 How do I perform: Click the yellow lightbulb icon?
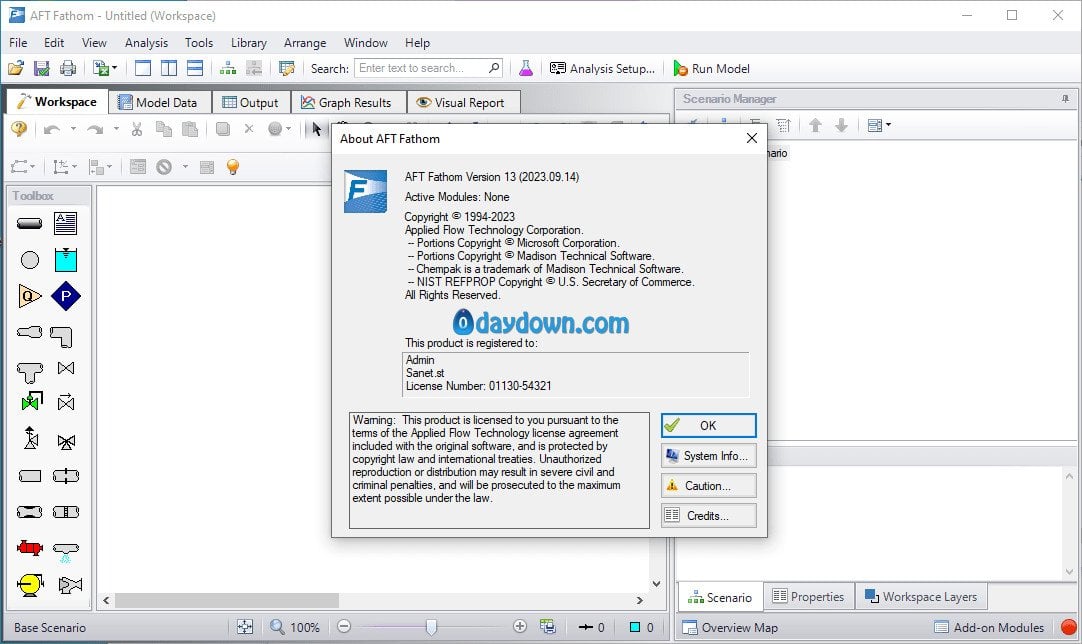[233, 166]
